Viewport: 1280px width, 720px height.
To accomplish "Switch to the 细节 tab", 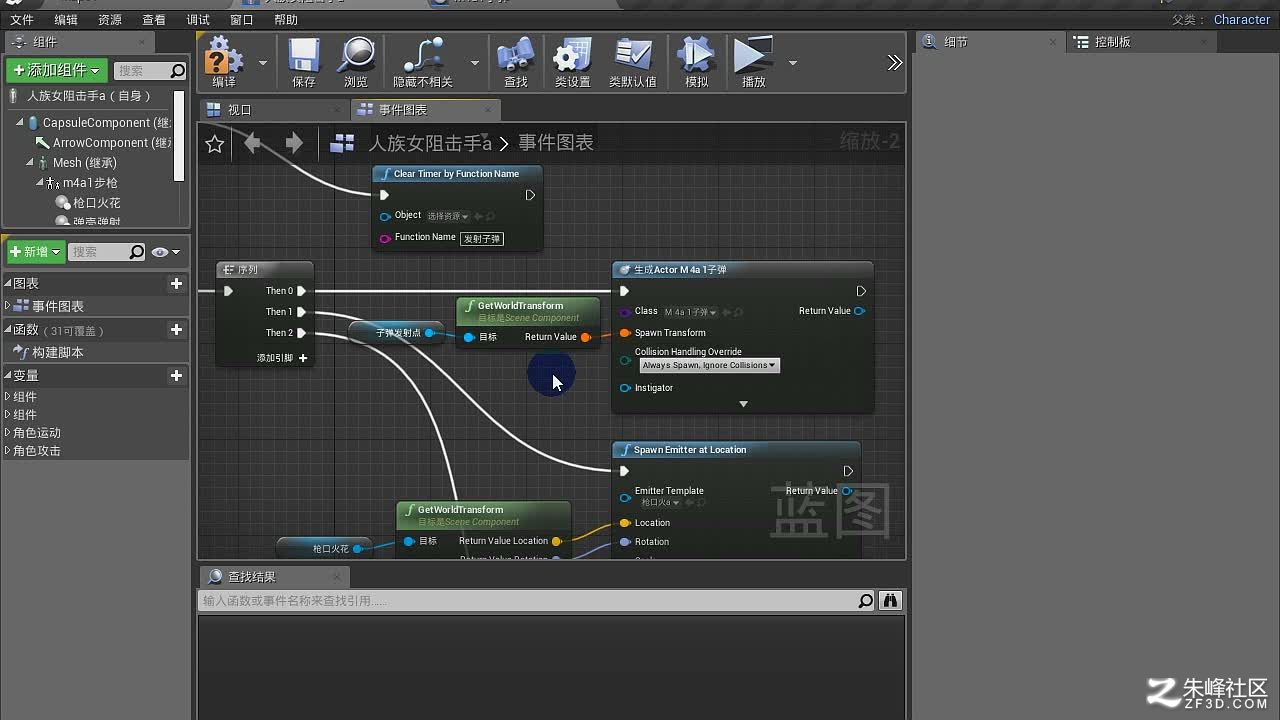I will 990,42.
